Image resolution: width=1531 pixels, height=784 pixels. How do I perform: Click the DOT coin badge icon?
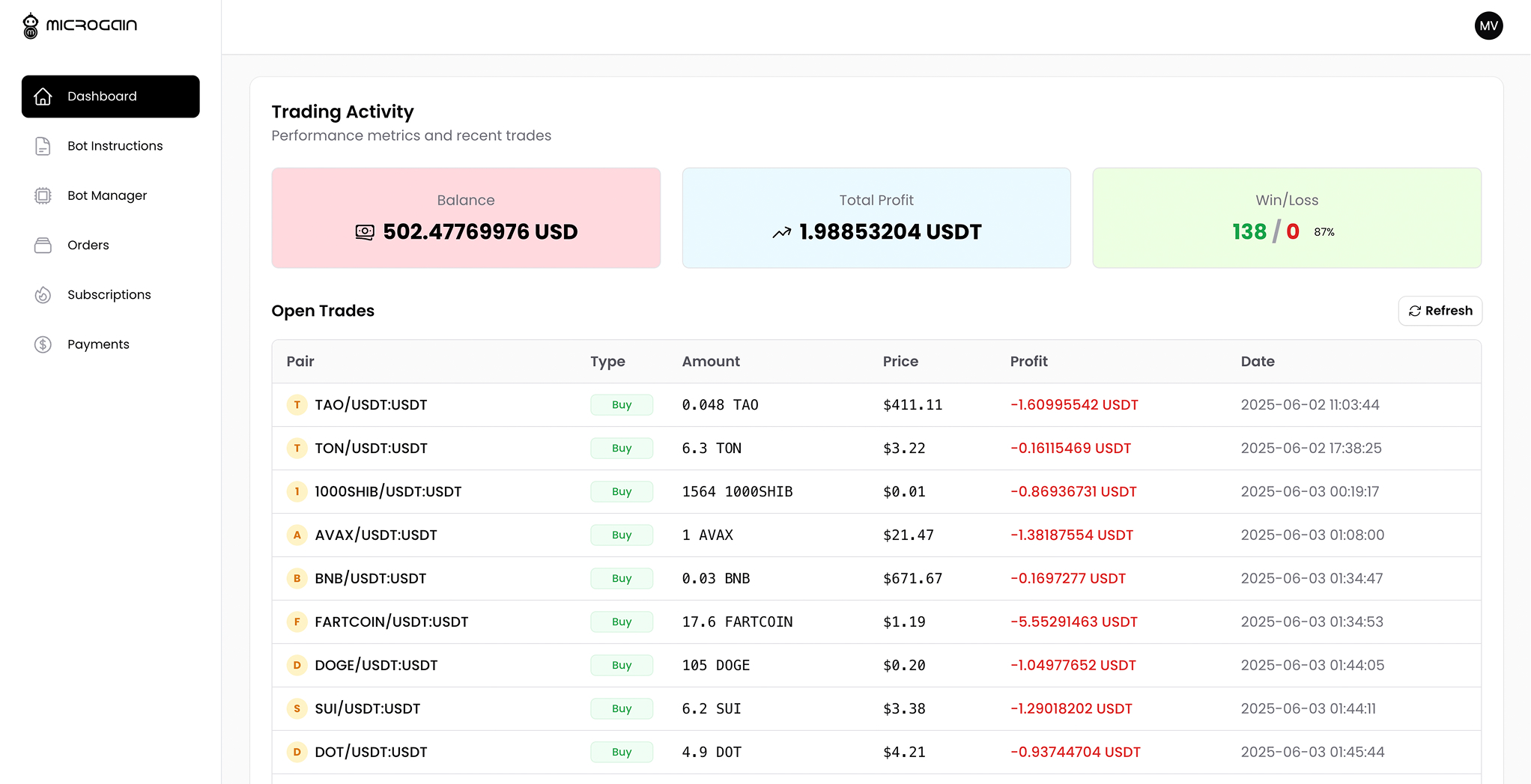(x=297, y=753)
